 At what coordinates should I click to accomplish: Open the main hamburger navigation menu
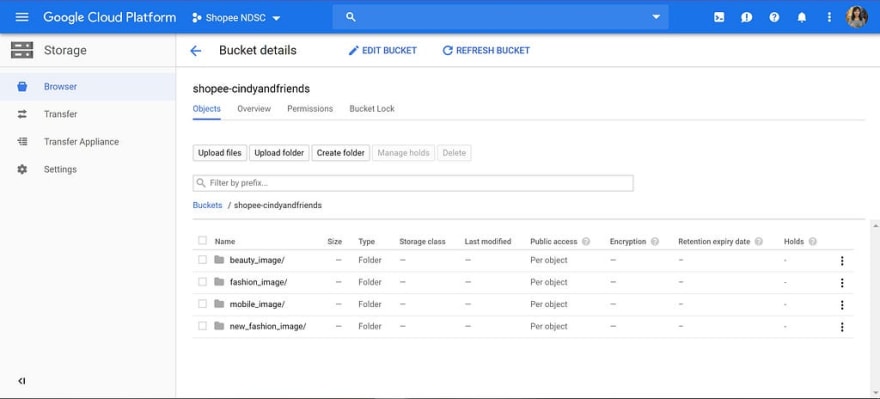(x=22, y=17)
